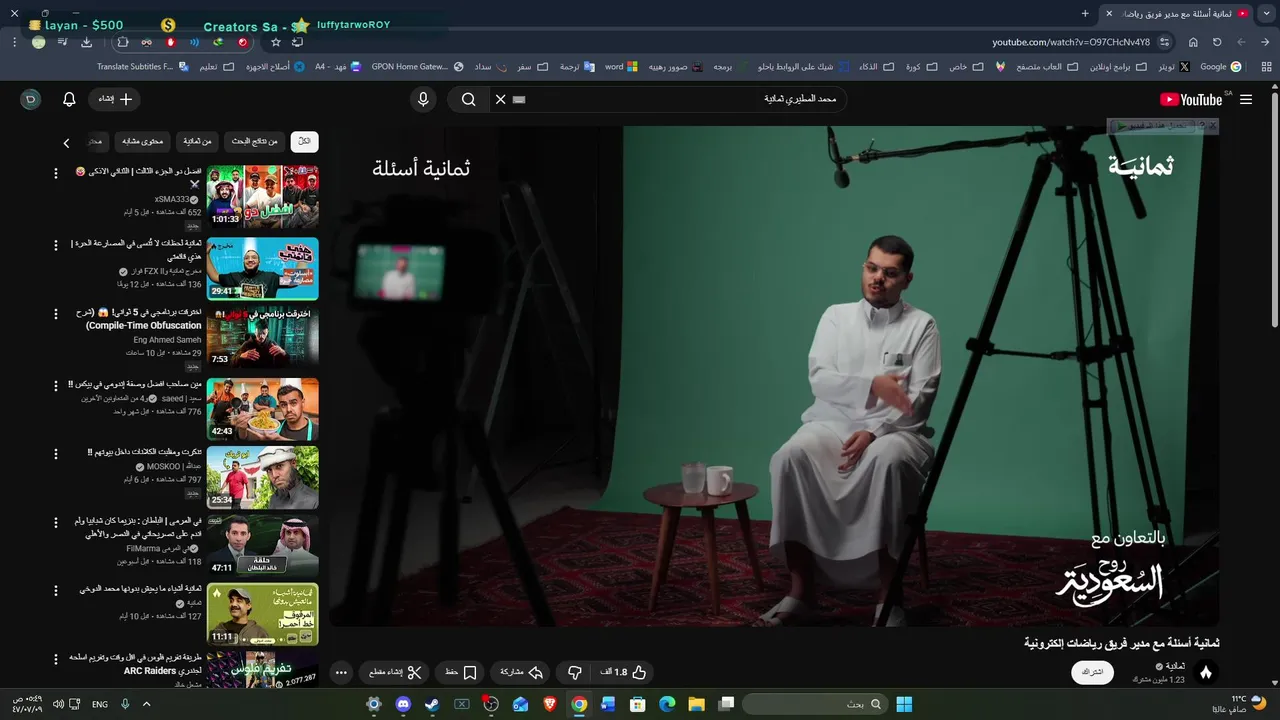
Task: Open Discord from the taskbar
Action: [x=403, y=704]
